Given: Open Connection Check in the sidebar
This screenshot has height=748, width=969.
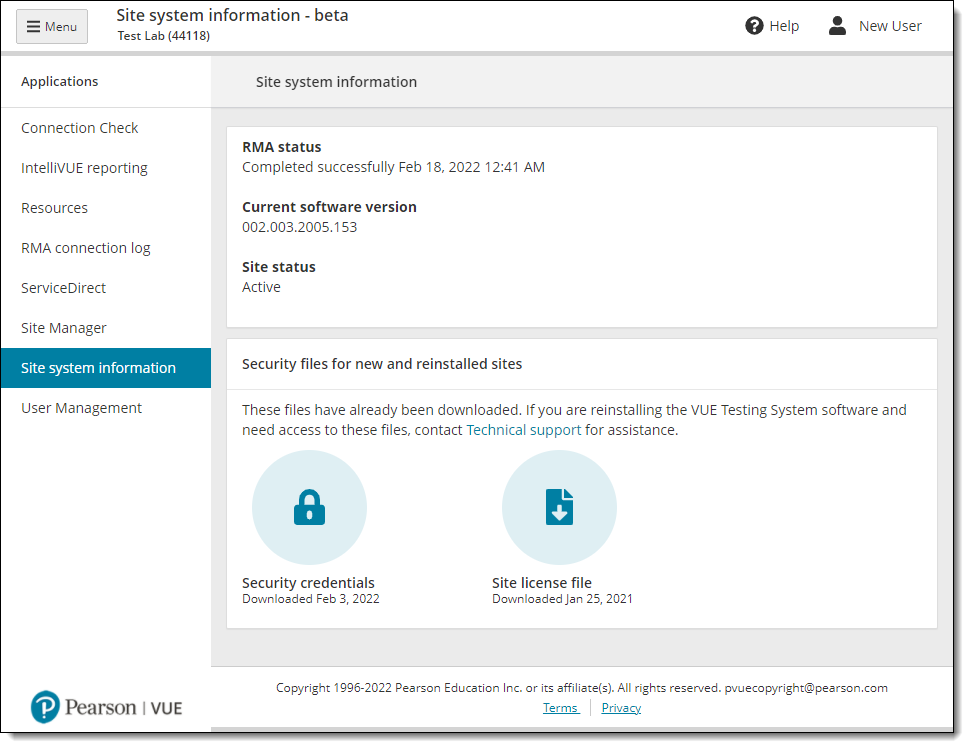Looking at the screenshot, I should click(80, 128).
